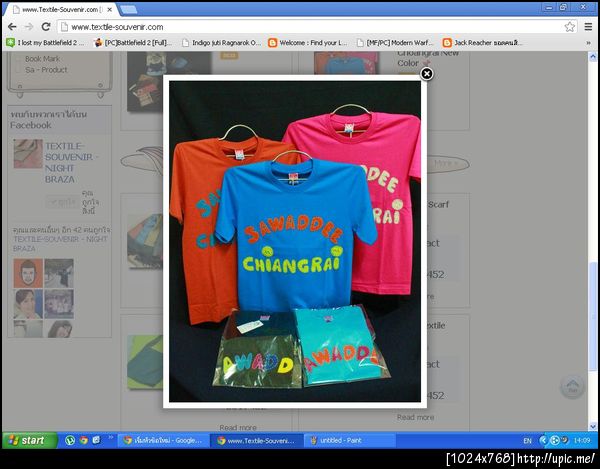
Task: Click the bottom 'Read more' link at right
Action: point(416,417)
